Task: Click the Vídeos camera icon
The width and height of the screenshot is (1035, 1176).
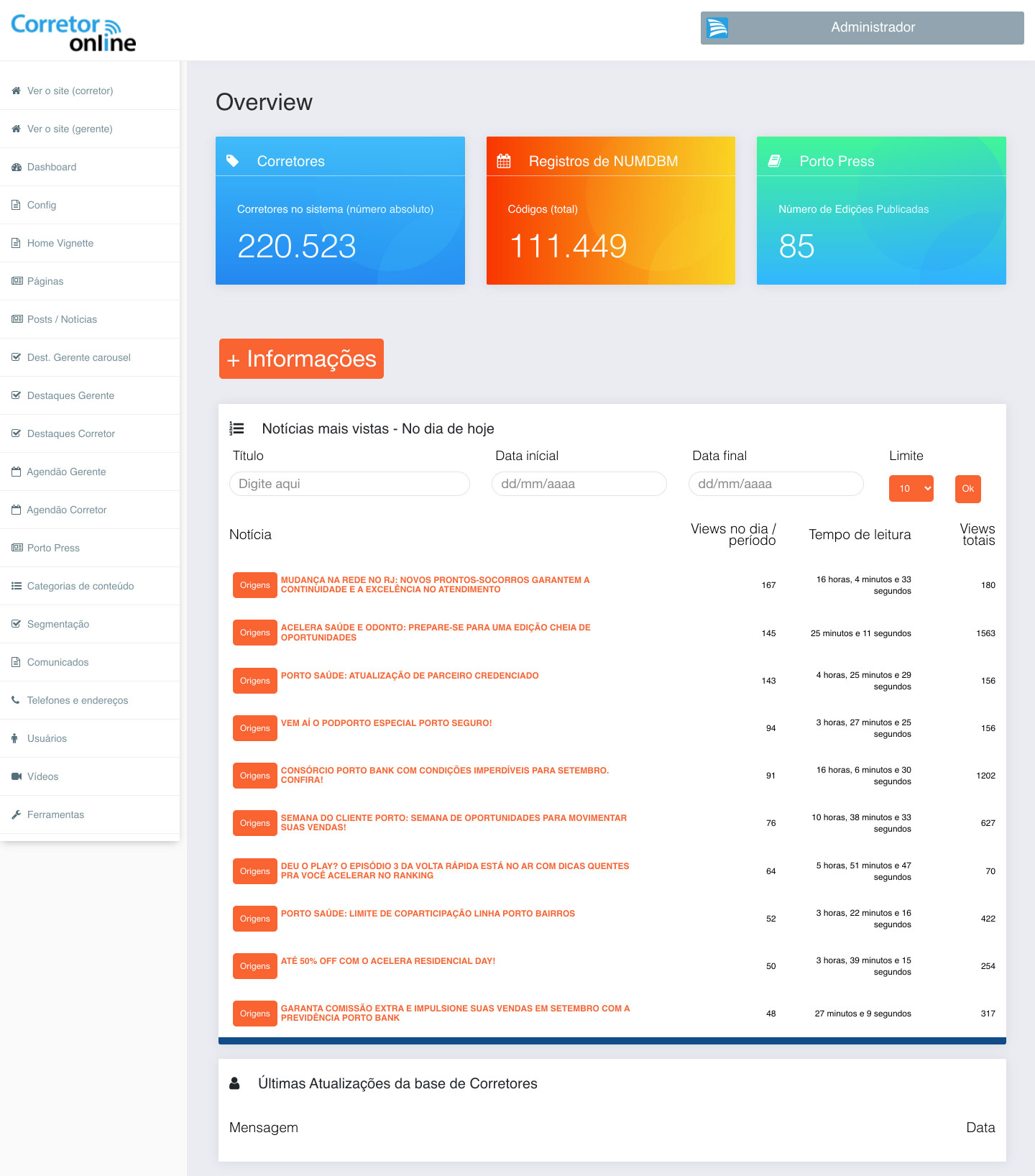Action: pyautogui.click(x=17, y=777)
